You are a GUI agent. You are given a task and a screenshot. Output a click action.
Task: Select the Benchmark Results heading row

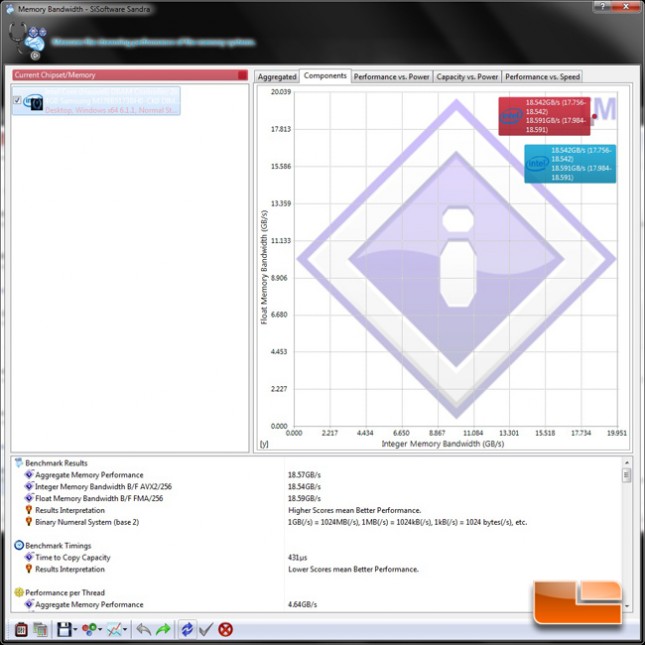[x=317, y=463]
